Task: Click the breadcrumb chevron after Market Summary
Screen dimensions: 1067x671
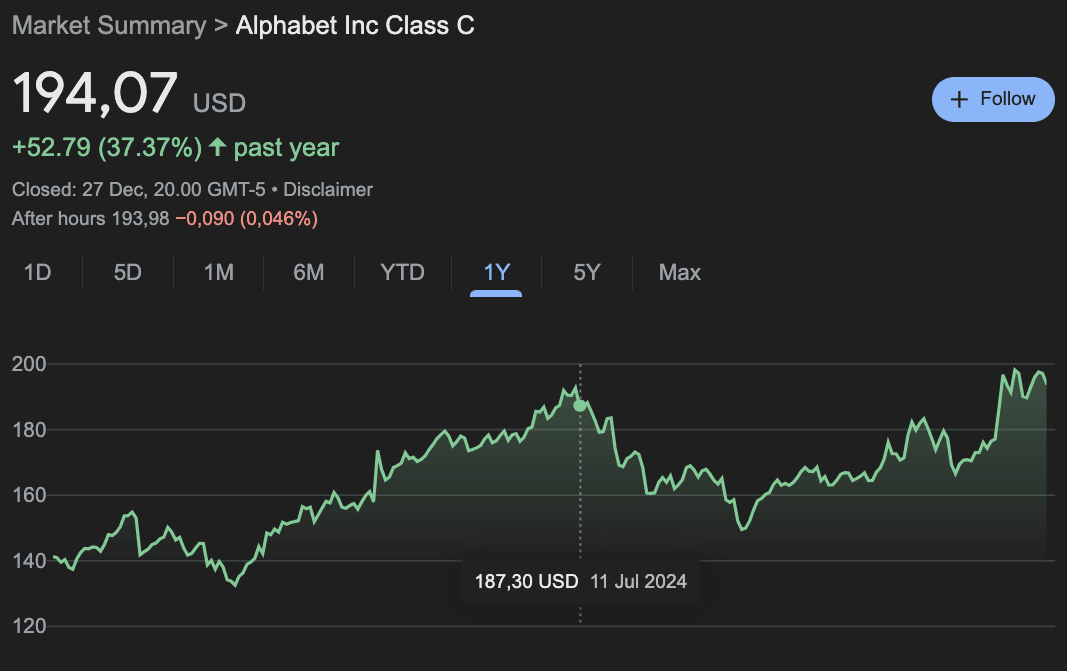Action: (221, 25)
